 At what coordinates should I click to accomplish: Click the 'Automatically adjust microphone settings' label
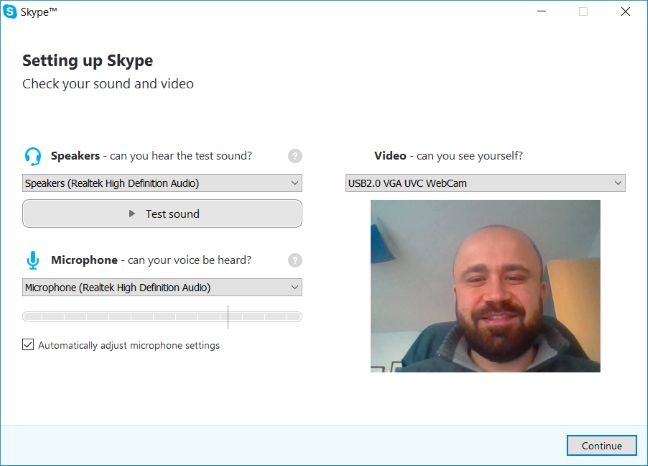tap(129, 345)
